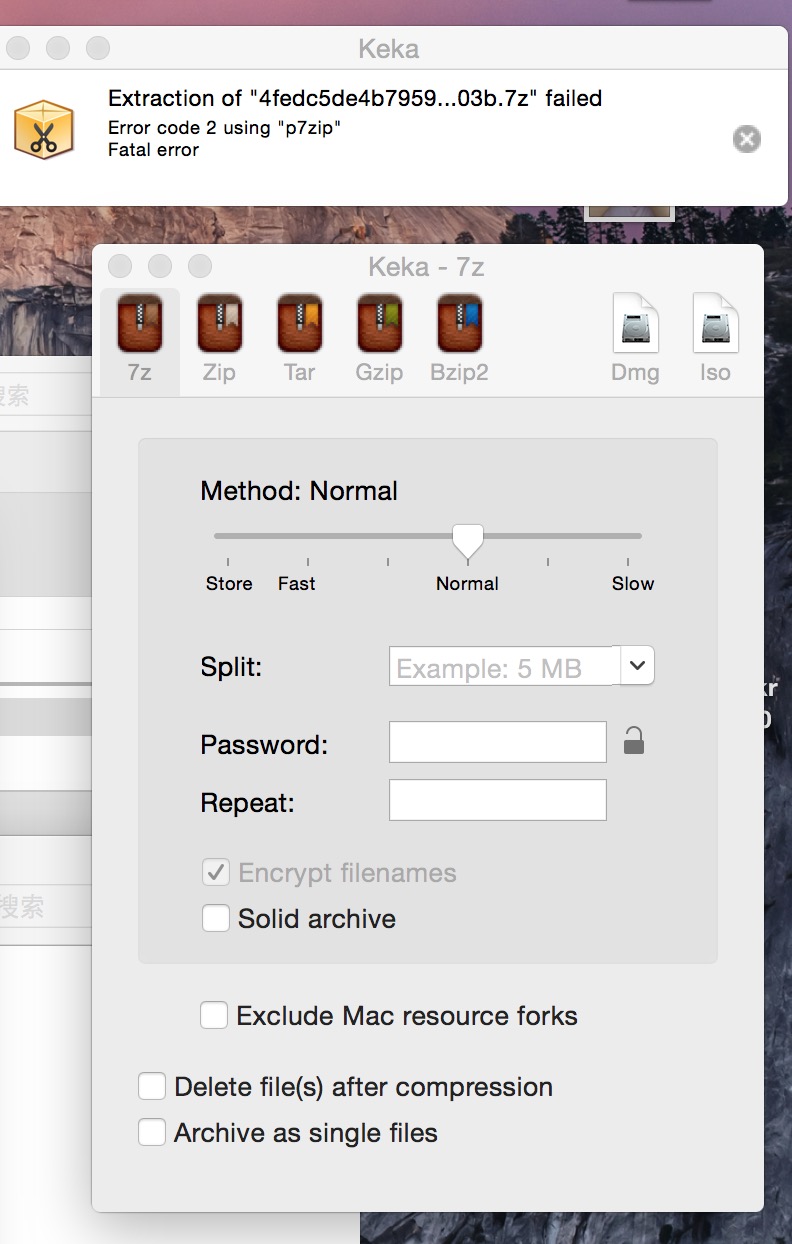Check Archive as single files
The height and width of the screenshot is (1244, 792).
(x=152, y=1133)
